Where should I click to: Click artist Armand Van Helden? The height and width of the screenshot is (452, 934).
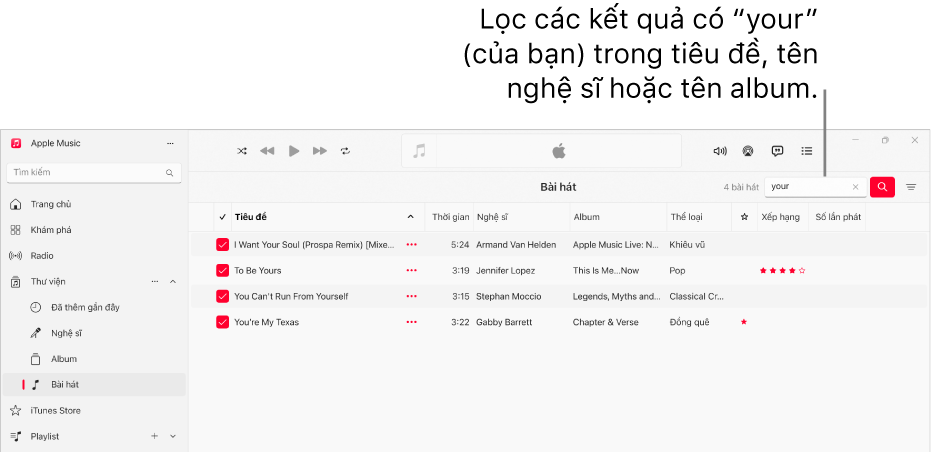click(516, 245)
